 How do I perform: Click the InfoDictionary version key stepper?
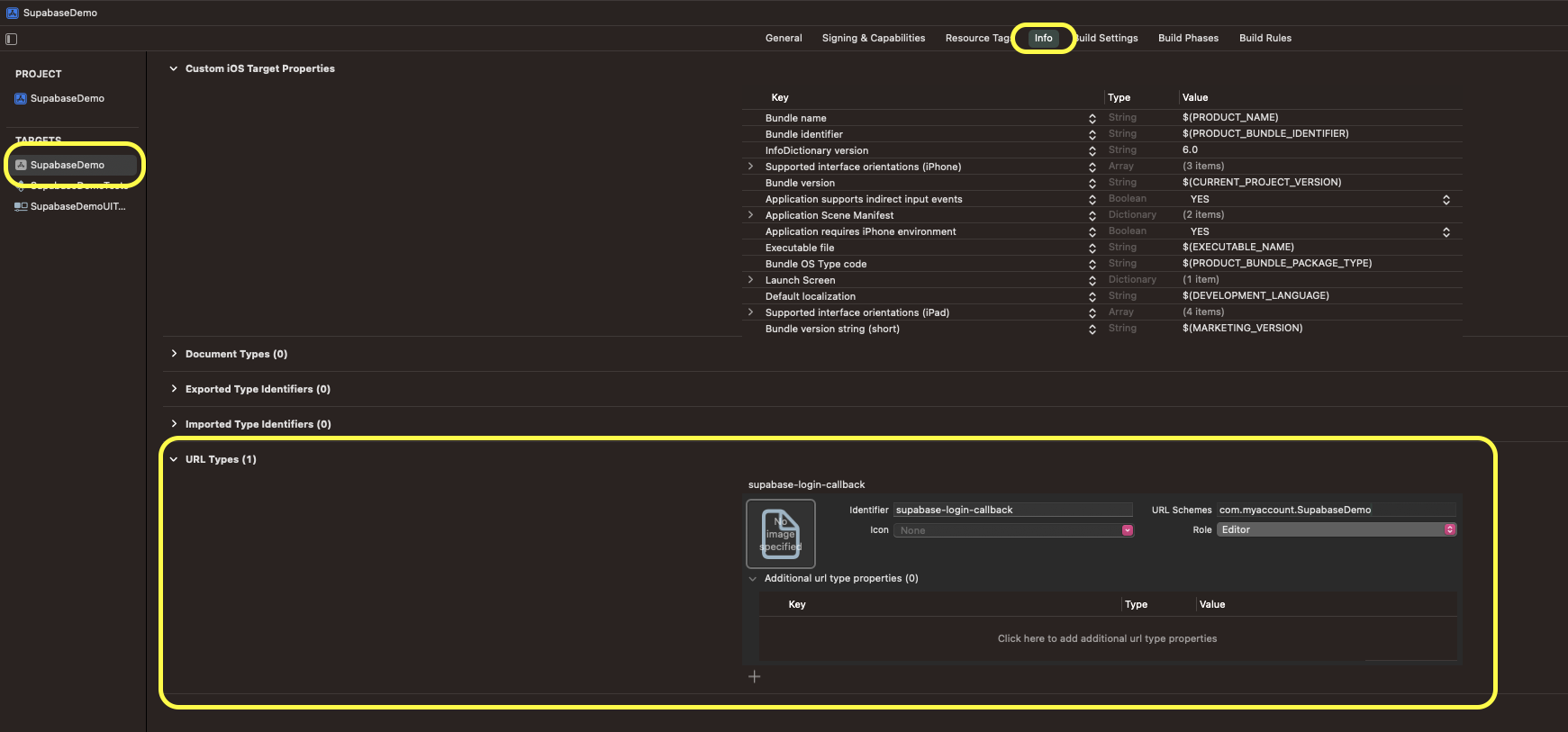click(x=1092, y=151)
